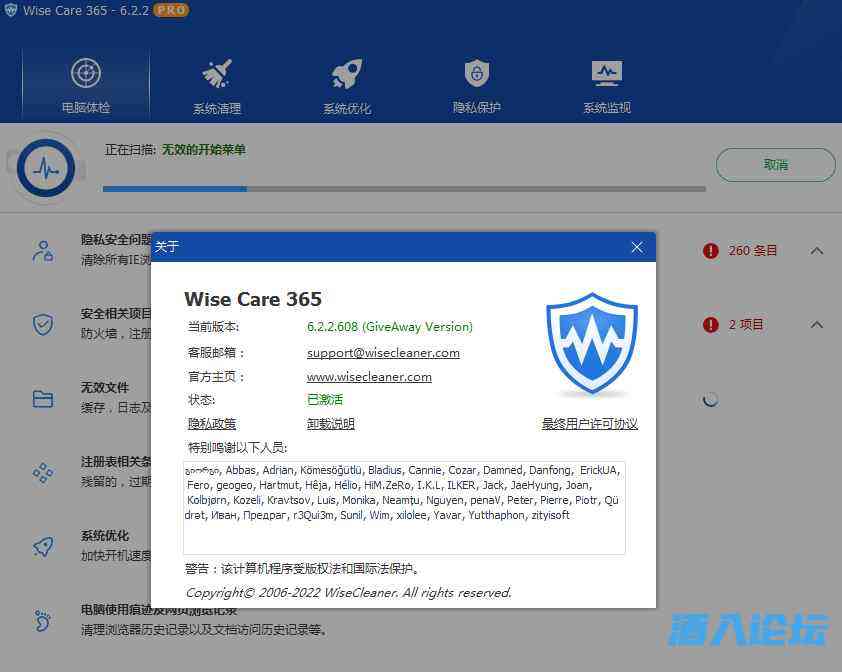Image resolution: width=842 pixels, height=672 pixels.
Task: Open the 隐私政策 privacy policy link
Action: 212,424
